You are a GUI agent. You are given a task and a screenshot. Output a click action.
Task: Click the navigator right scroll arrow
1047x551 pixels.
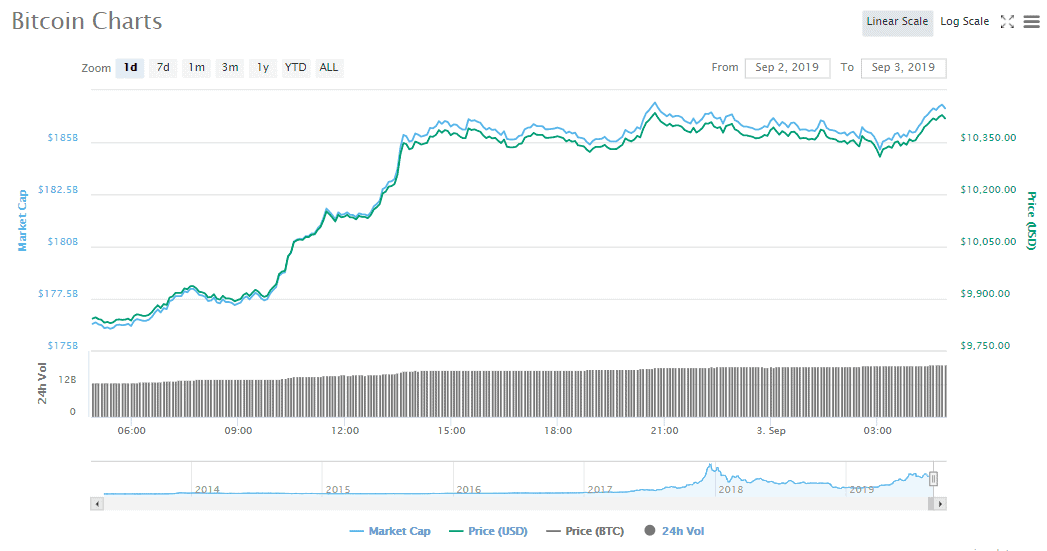[x=940, y=504]
